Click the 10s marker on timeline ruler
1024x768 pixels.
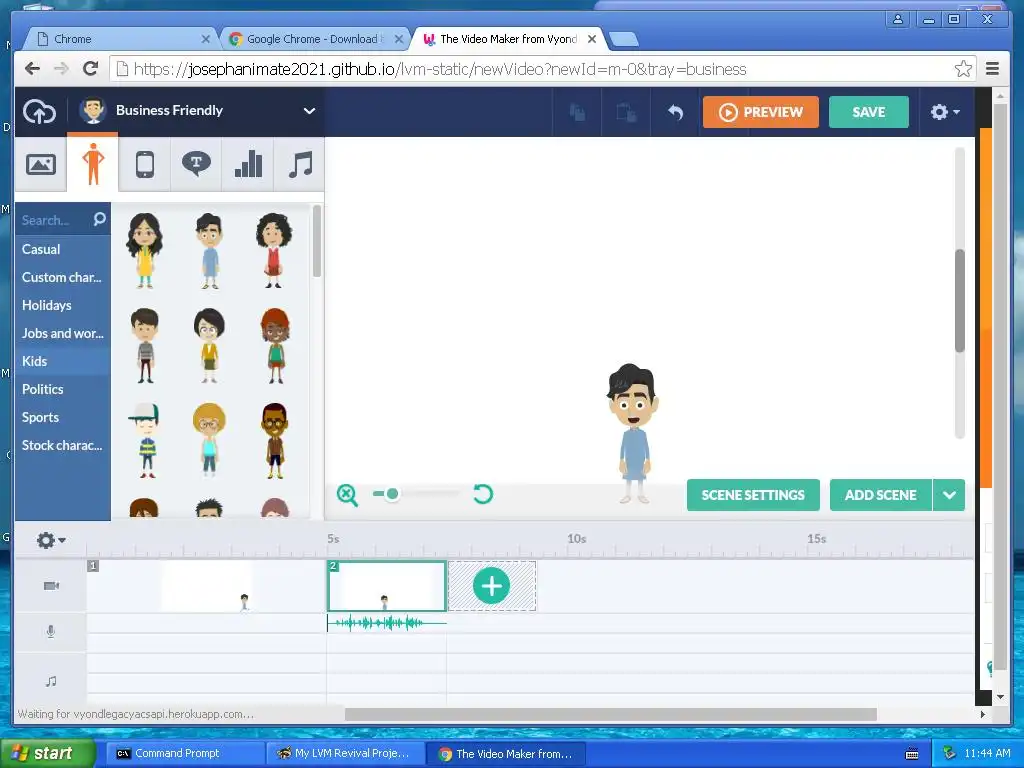(x=576, y=539)
